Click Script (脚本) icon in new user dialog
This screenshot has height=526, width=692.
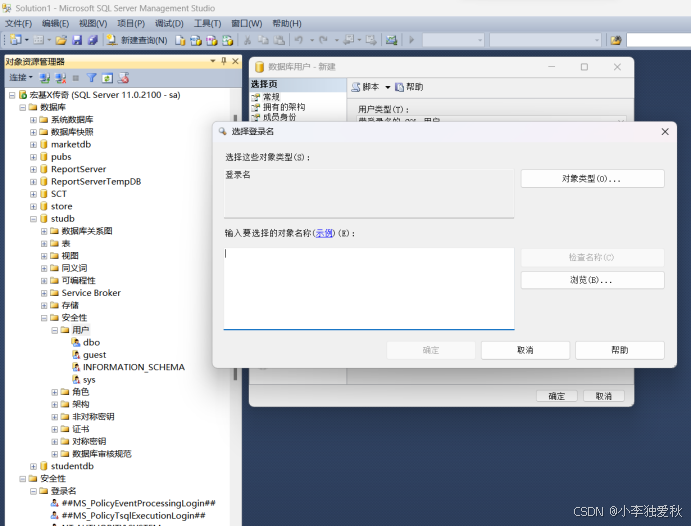pos(356,87)
